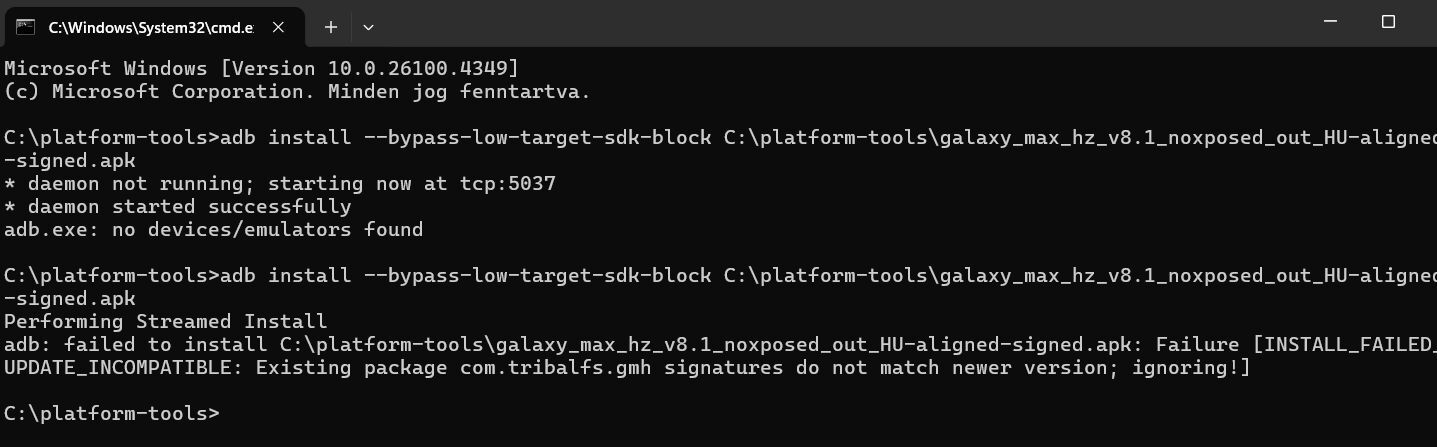Click the Microsoft Windows version line
This screenshot has width=1437, height=447.
(262, 69)
